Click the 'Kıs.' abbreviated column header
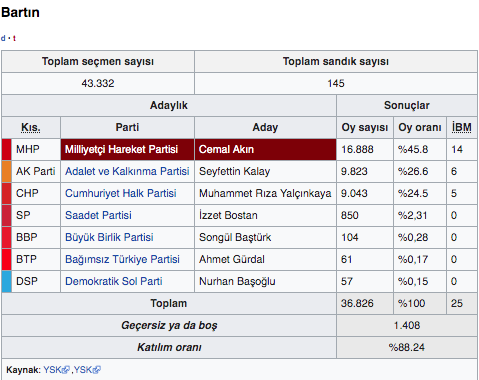 [31, 127]
